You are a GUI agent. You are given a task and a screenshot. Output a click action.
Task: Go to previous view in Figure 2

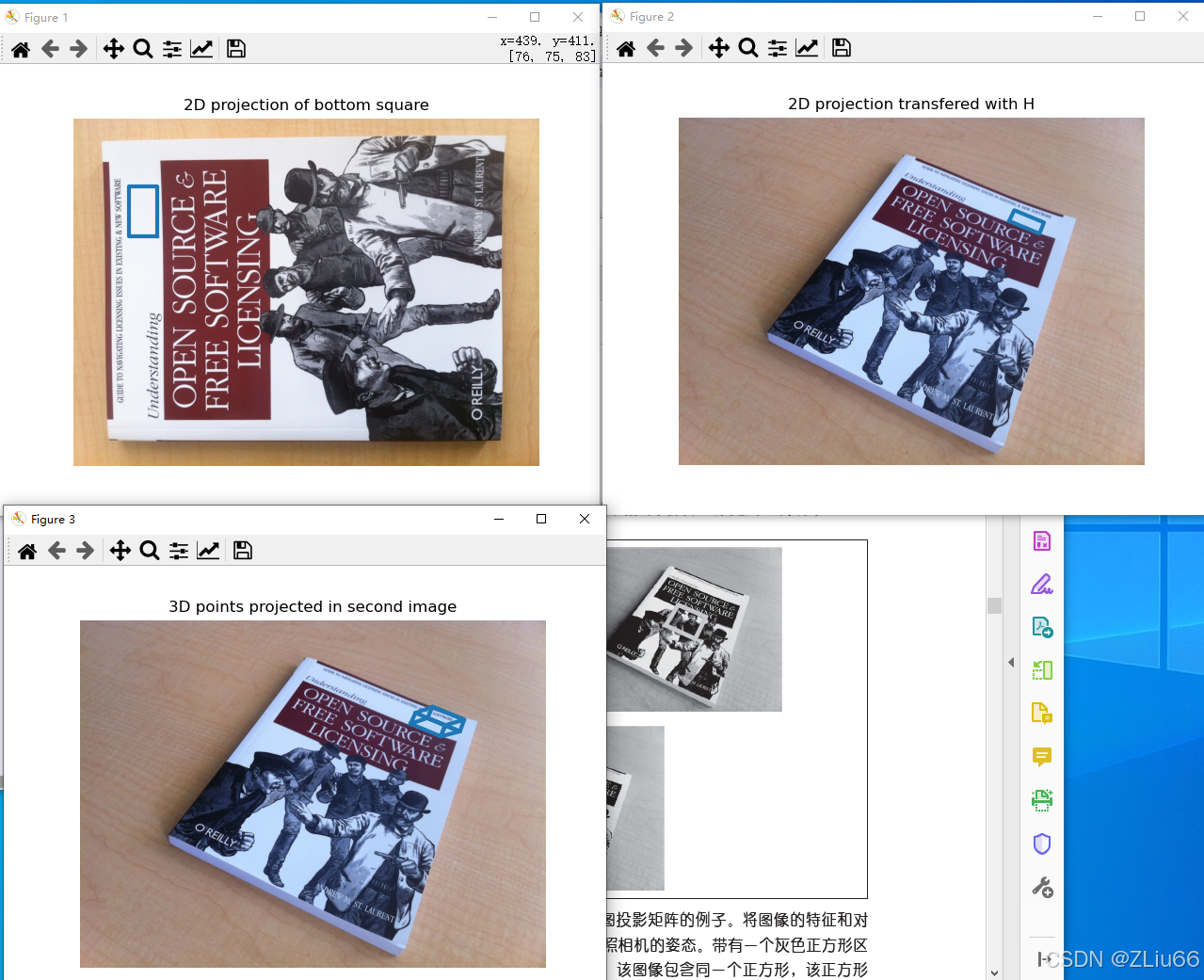pyautogui.click(x=655, y=48)
